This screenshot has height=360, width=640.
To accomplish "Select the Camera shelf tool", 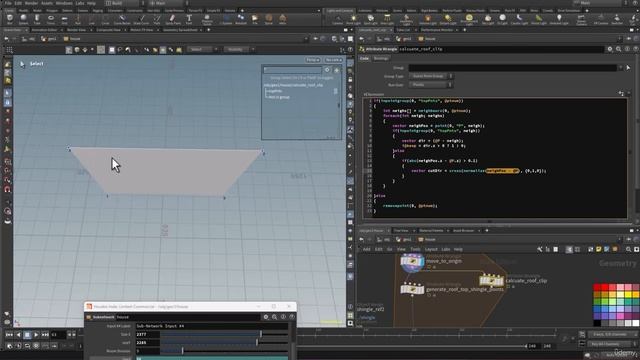I will (338, 19).
